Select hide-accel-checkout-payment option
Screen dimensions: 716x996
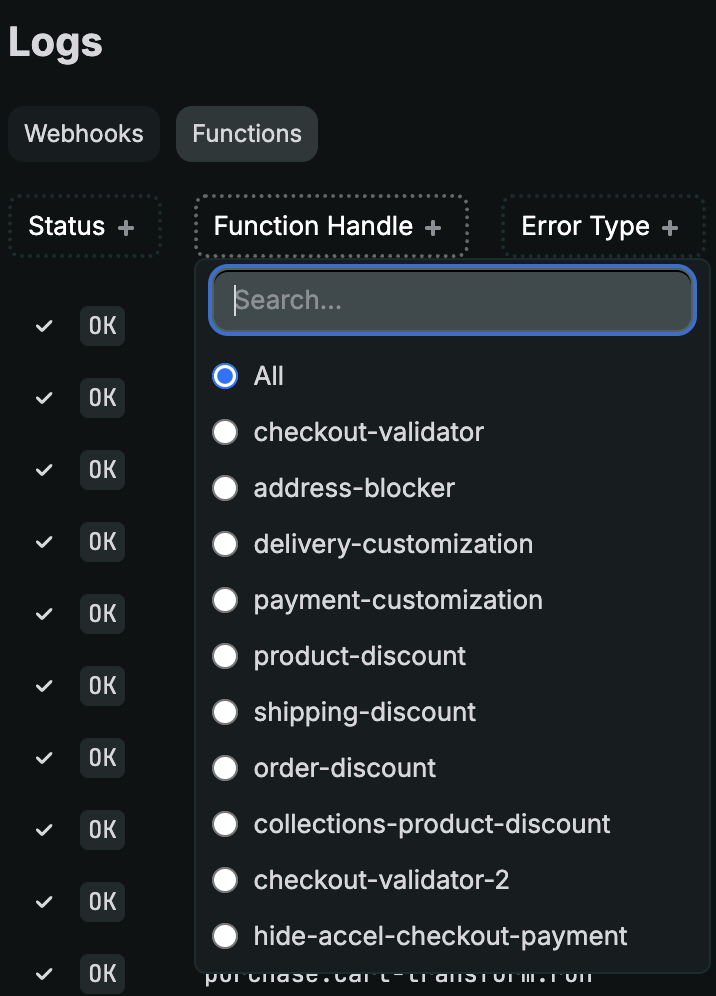click(226, 936)
